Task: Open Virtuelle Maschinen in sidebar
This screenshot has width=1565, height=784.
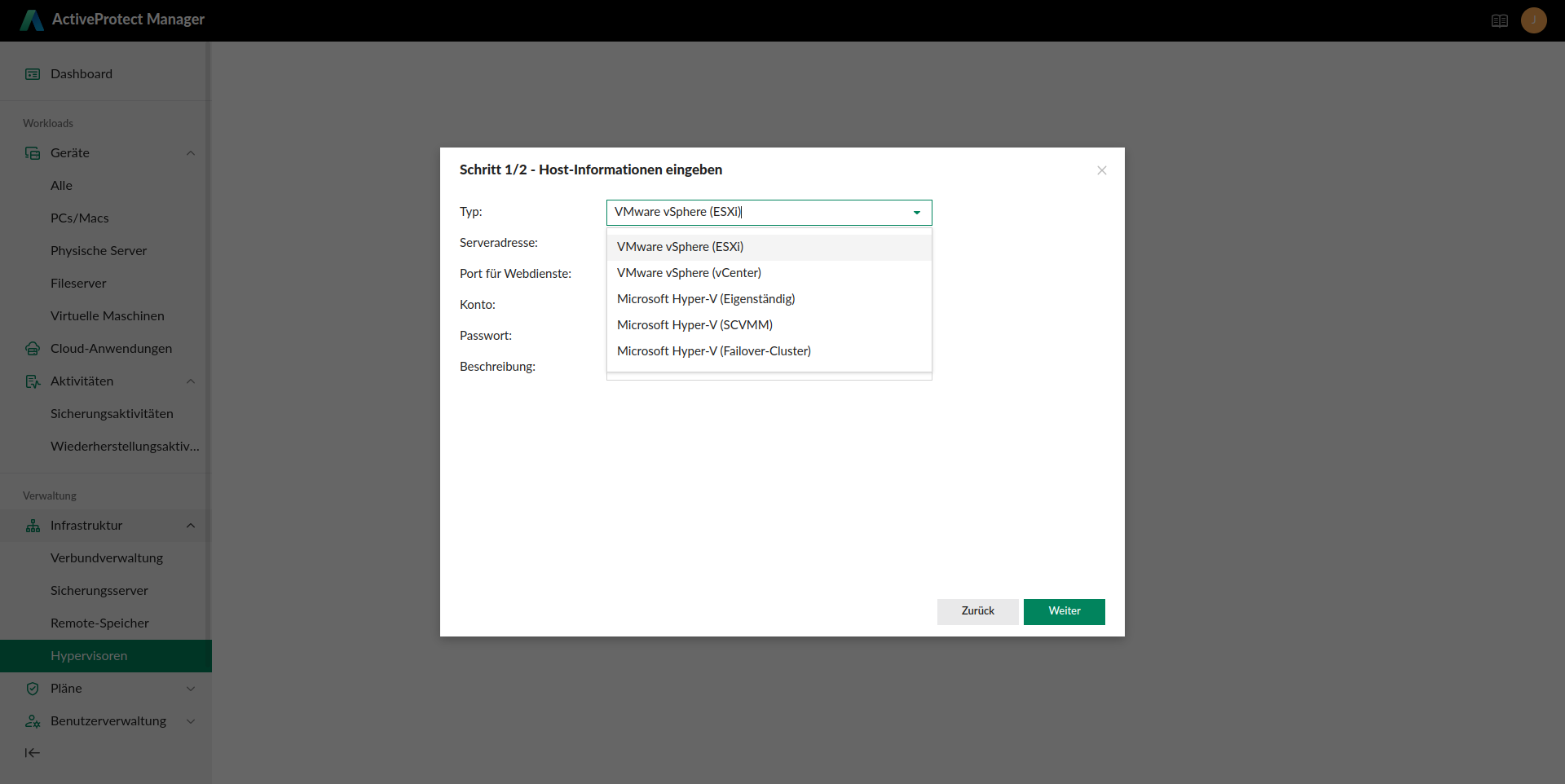Action: coord(108,316)
